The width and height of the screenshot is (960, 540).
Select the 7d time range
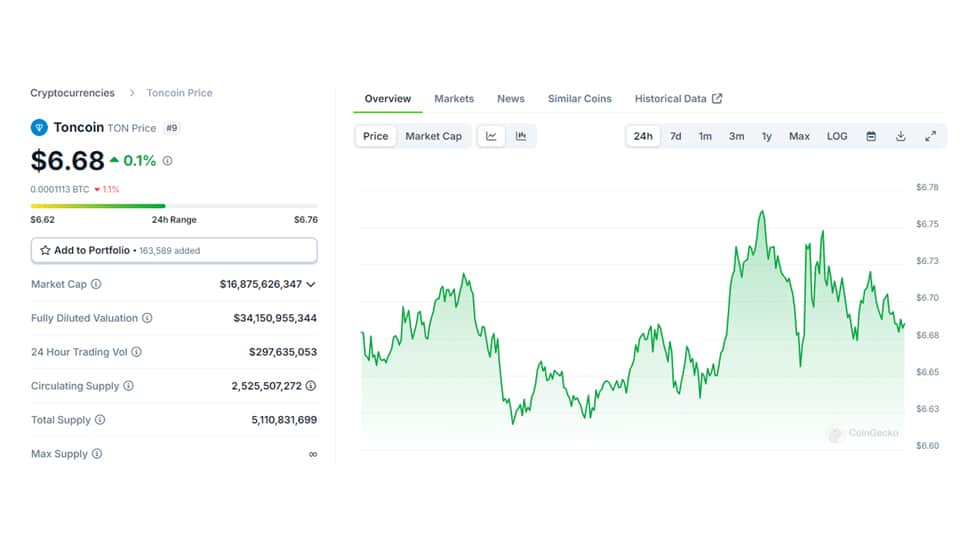(675, 136)
